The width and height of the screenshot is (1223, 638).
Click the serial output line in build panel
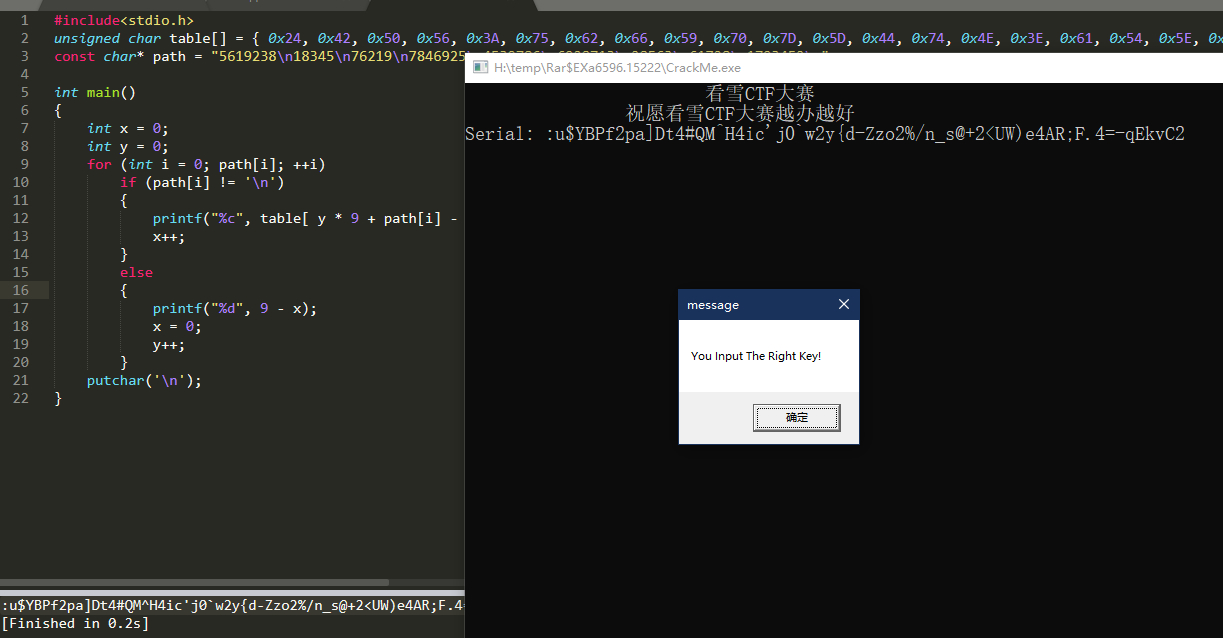pyautogui.click(x=233, y=605)
